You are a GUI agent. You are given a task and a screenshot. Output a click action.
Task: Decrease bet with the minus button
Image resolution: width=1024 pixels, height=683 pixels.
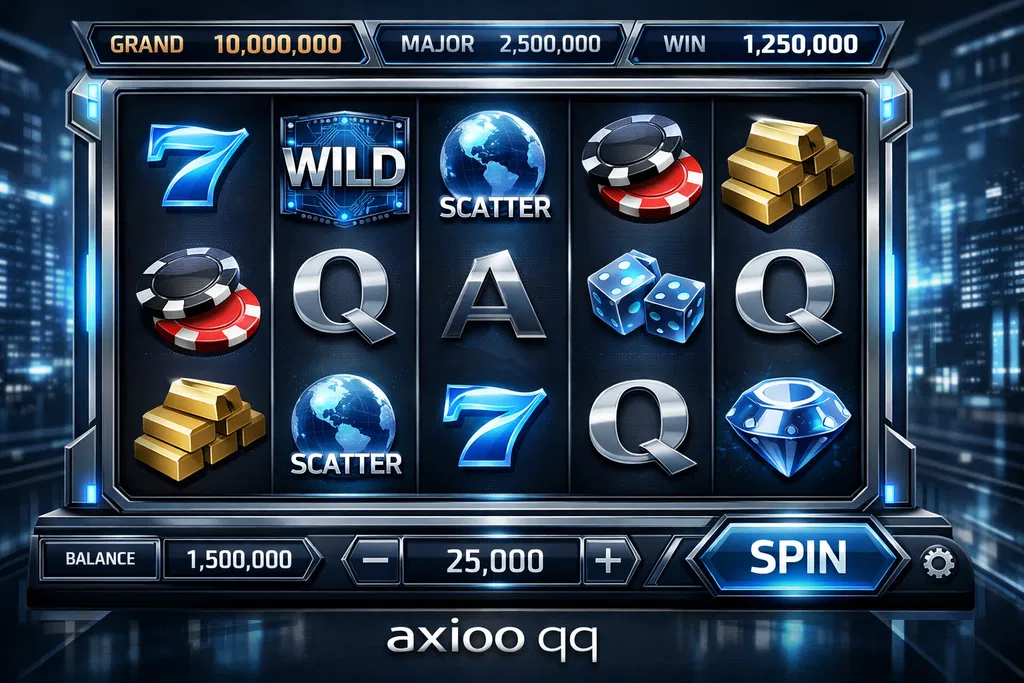[x=374, y=560]
